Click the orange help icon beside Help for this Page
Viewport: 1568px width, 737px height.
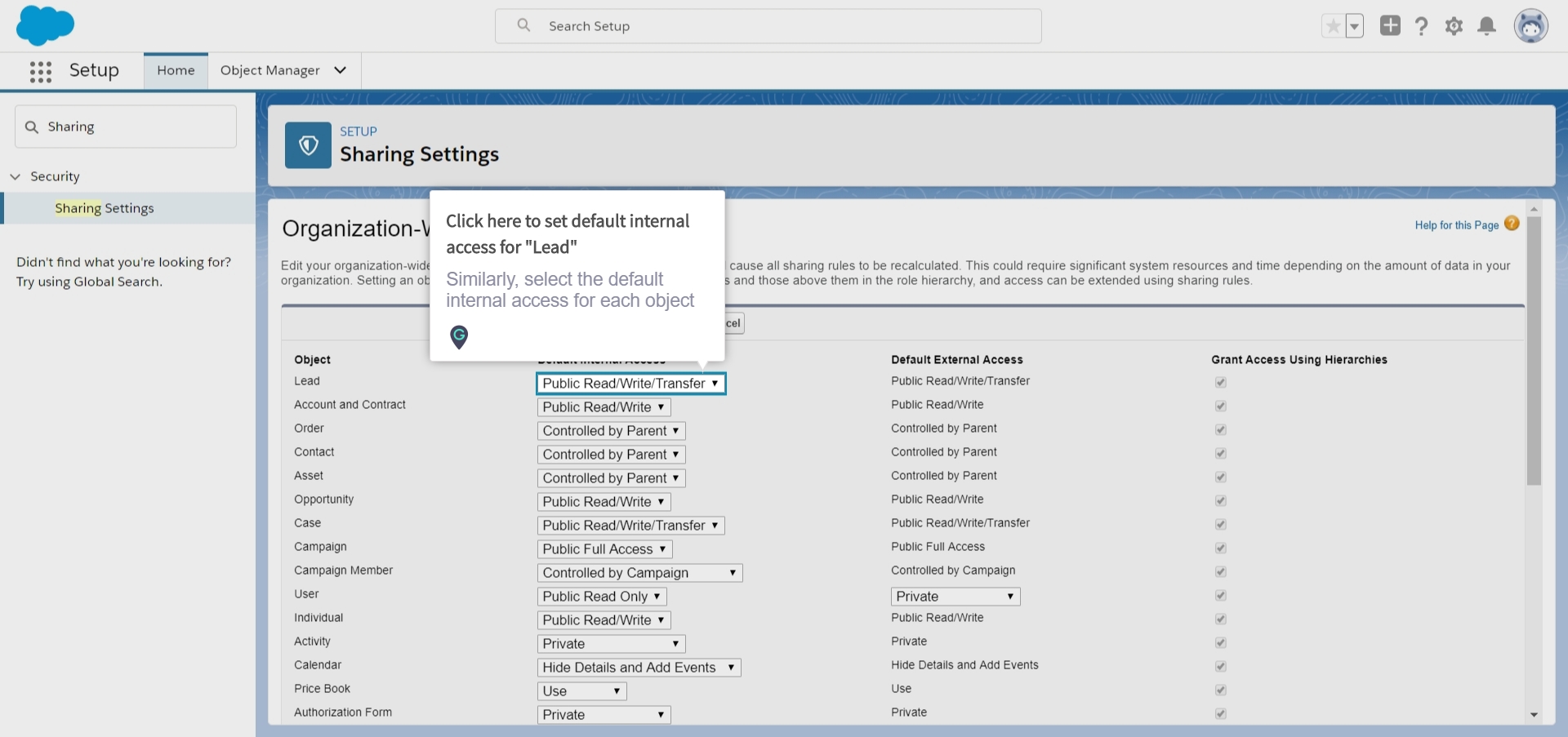tap(1512, 224)
